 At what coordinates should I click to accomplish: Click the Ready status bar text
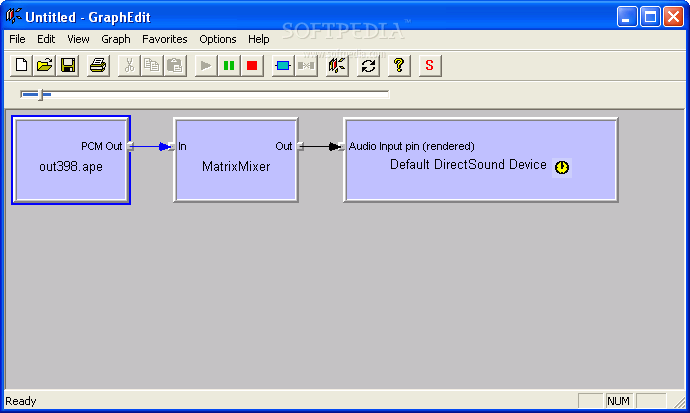click(x=21, y=401)
